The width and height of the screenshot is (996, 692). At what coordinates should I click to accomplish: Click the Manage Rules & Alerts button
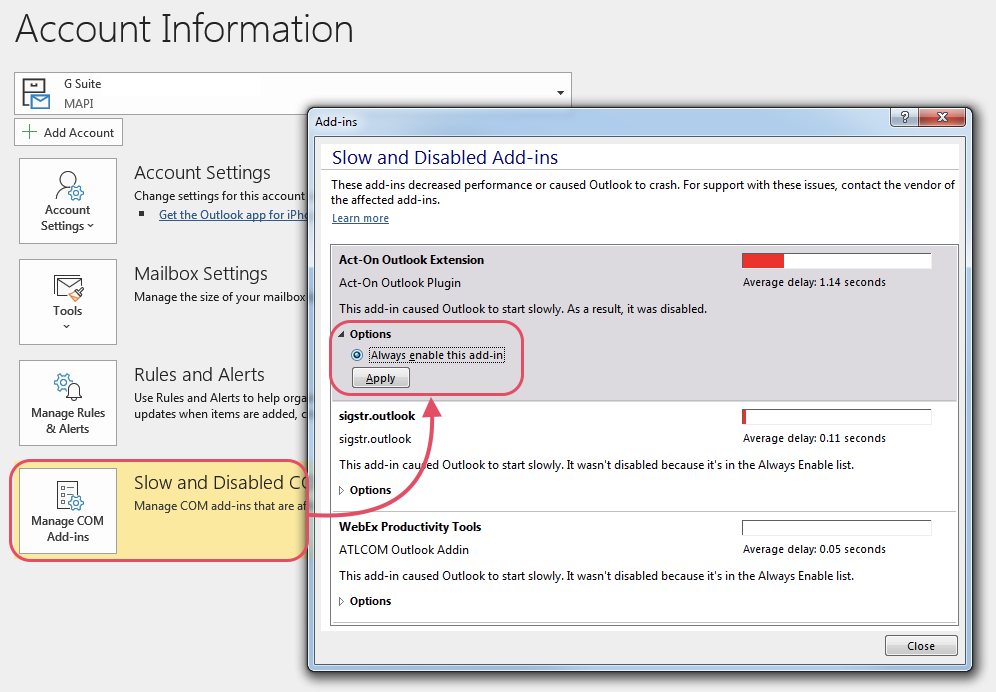click(x=68, y=403)
